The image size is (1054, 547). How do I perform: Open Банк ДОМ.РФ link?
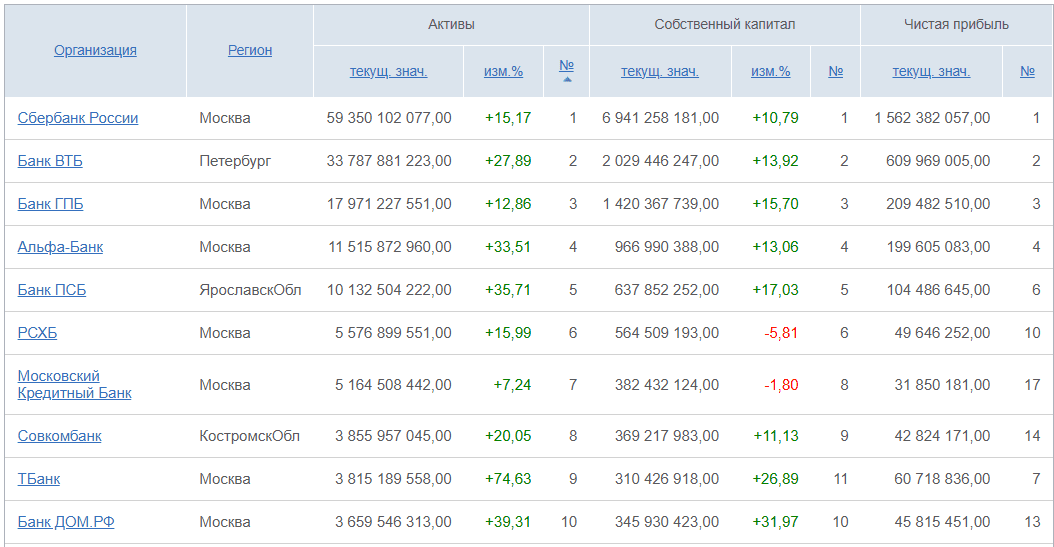tap(66, 522)
